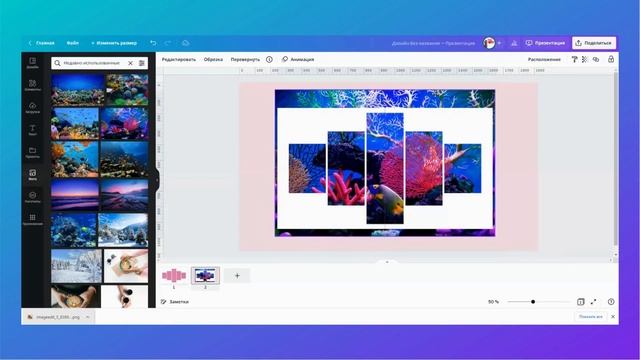The image size is (640, 360).
Task: Click the 50 % zoom value
Action: pyautogui.click(x=493, y=302)
